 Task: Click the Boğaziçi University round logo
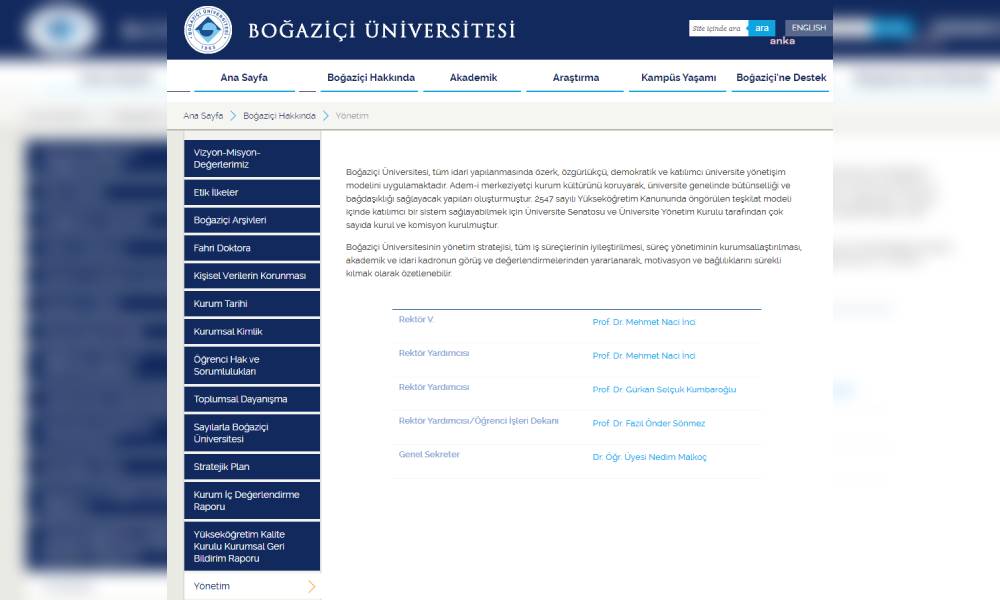[208, 30]
